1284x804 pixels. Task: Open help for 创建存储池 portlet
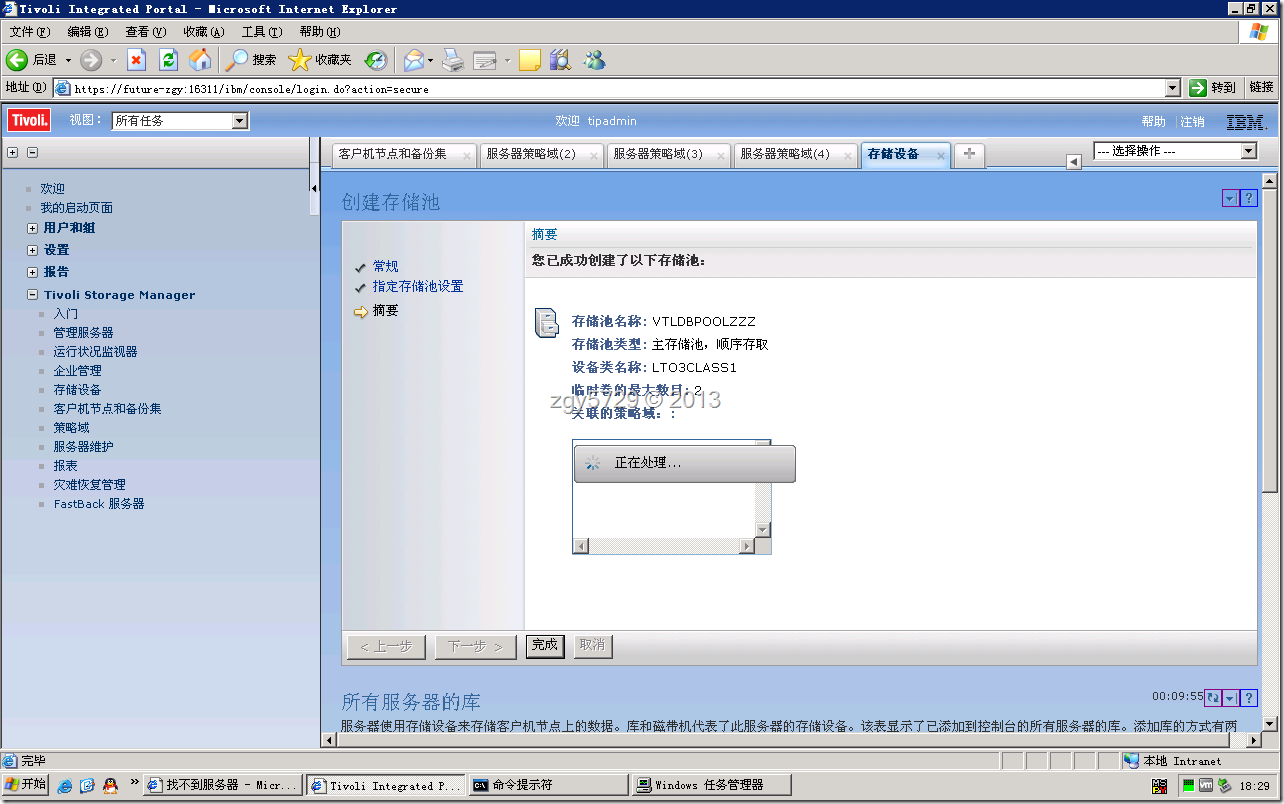pyautogui.click(x=1248, y=198)
